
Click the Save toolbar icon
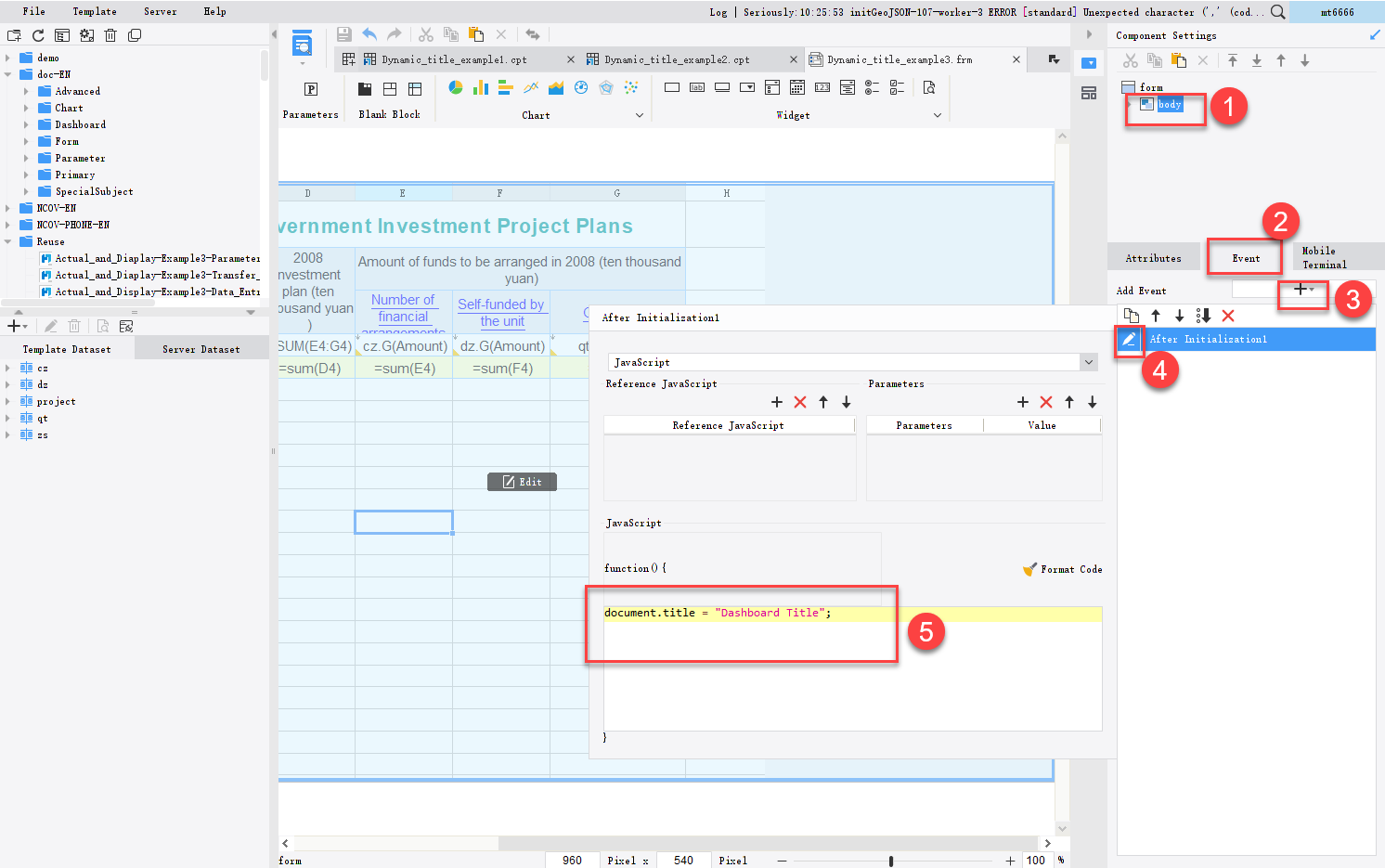coord(343,34)
